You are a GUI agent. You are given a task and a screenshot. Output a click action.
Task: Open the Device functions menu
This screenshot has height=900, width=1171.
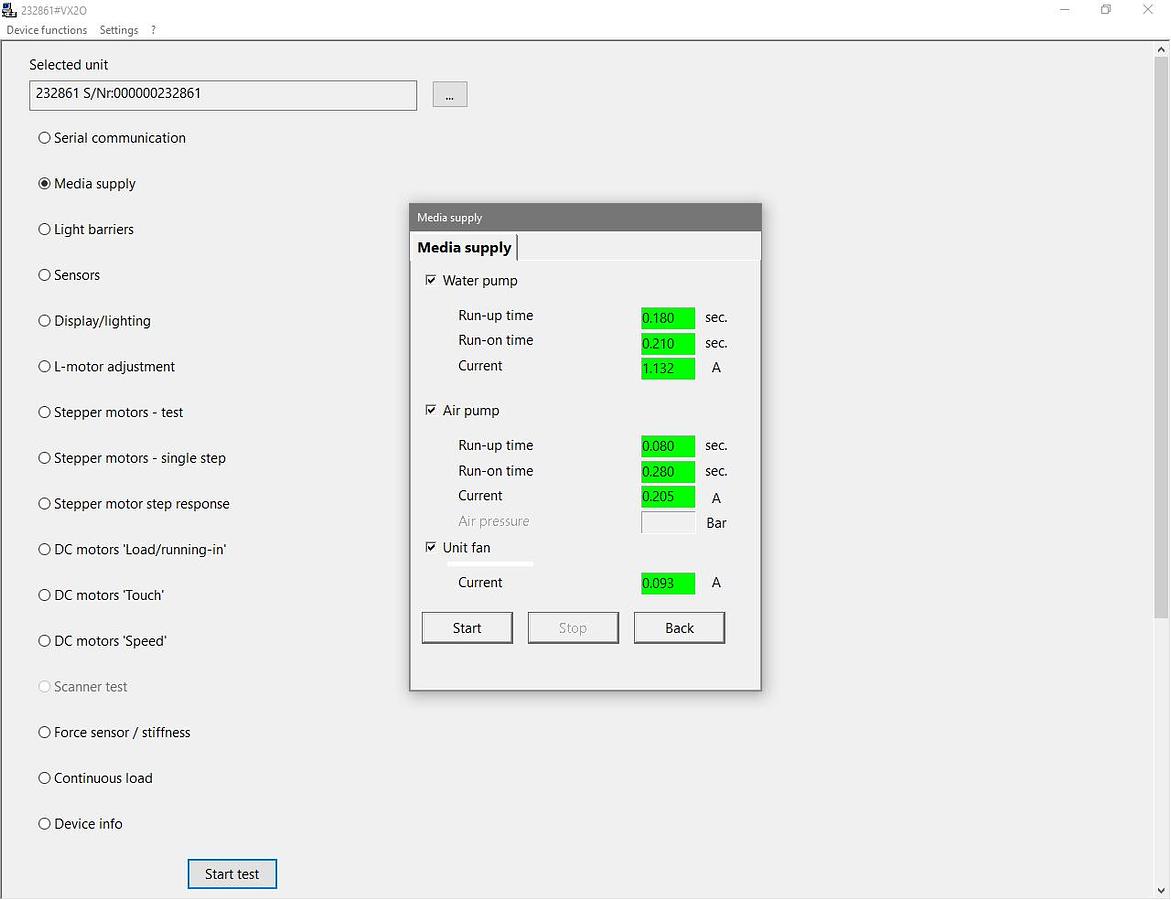(x=47, y=30)
